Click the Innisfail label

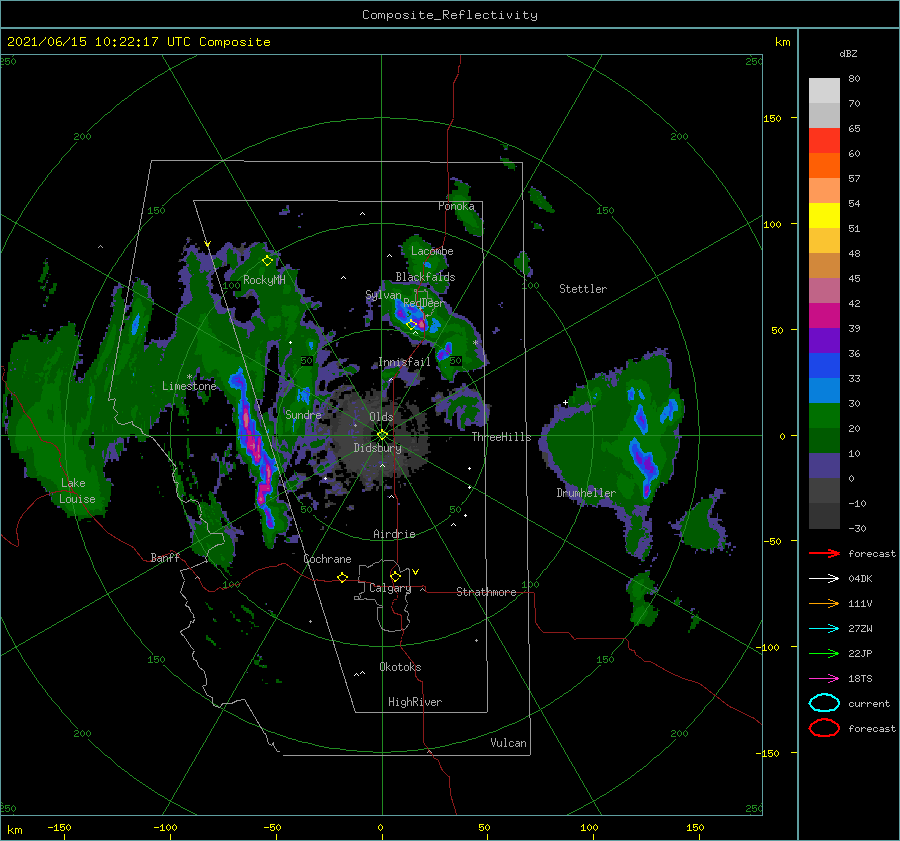pyautogui.click(x=404, y=362)
